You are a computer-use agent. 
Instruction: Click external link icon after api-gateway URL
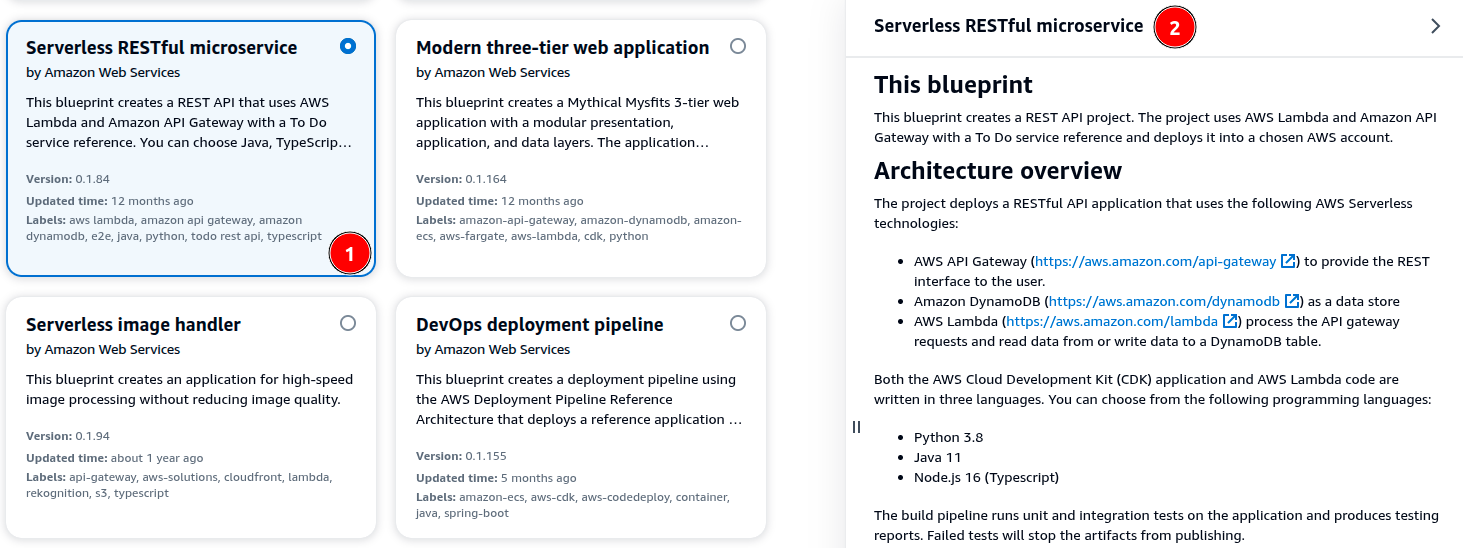(1289, 261)
